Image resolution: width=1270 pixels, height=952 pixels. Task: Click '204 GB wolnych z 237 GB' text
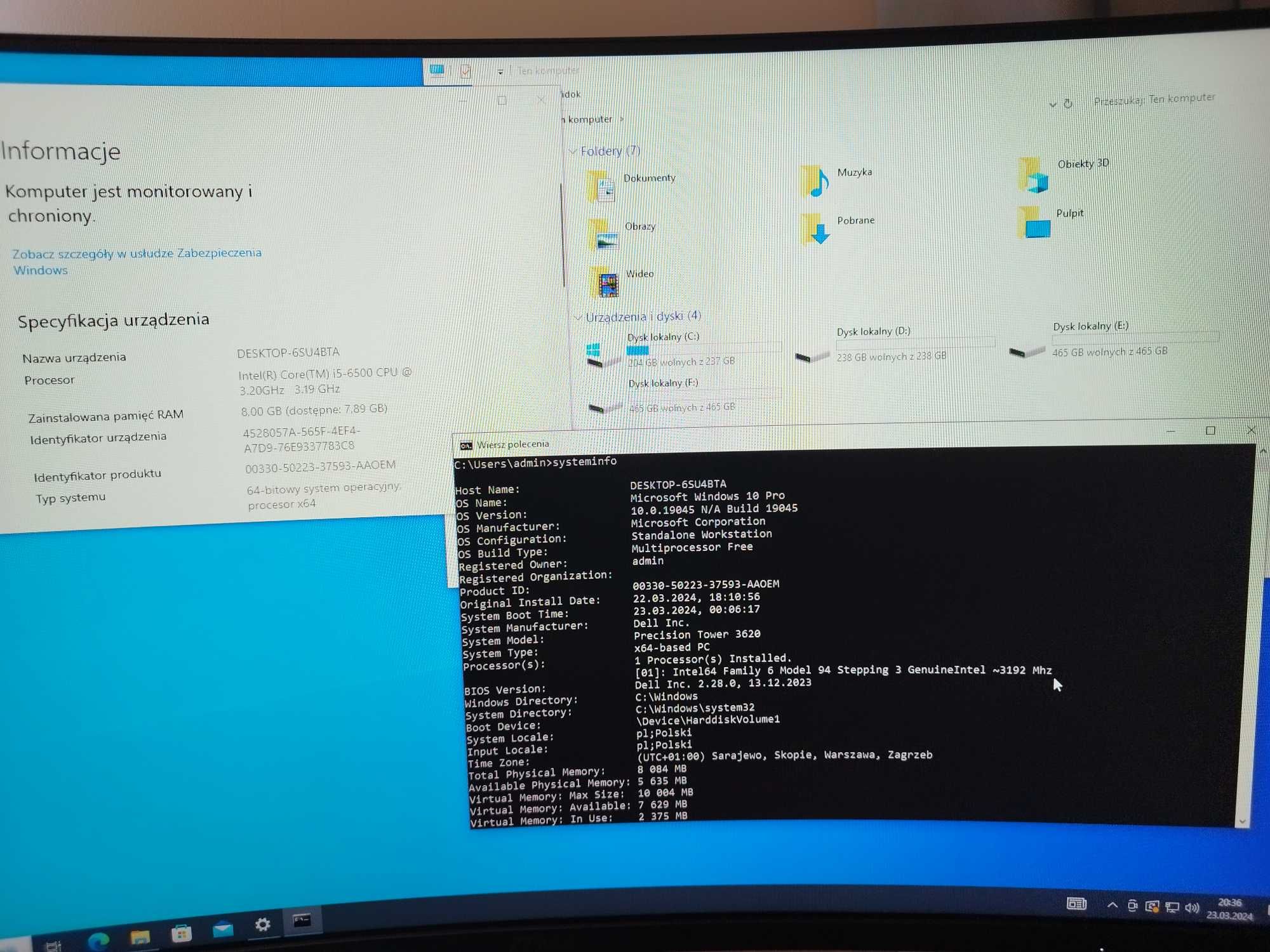pos(681,362)
